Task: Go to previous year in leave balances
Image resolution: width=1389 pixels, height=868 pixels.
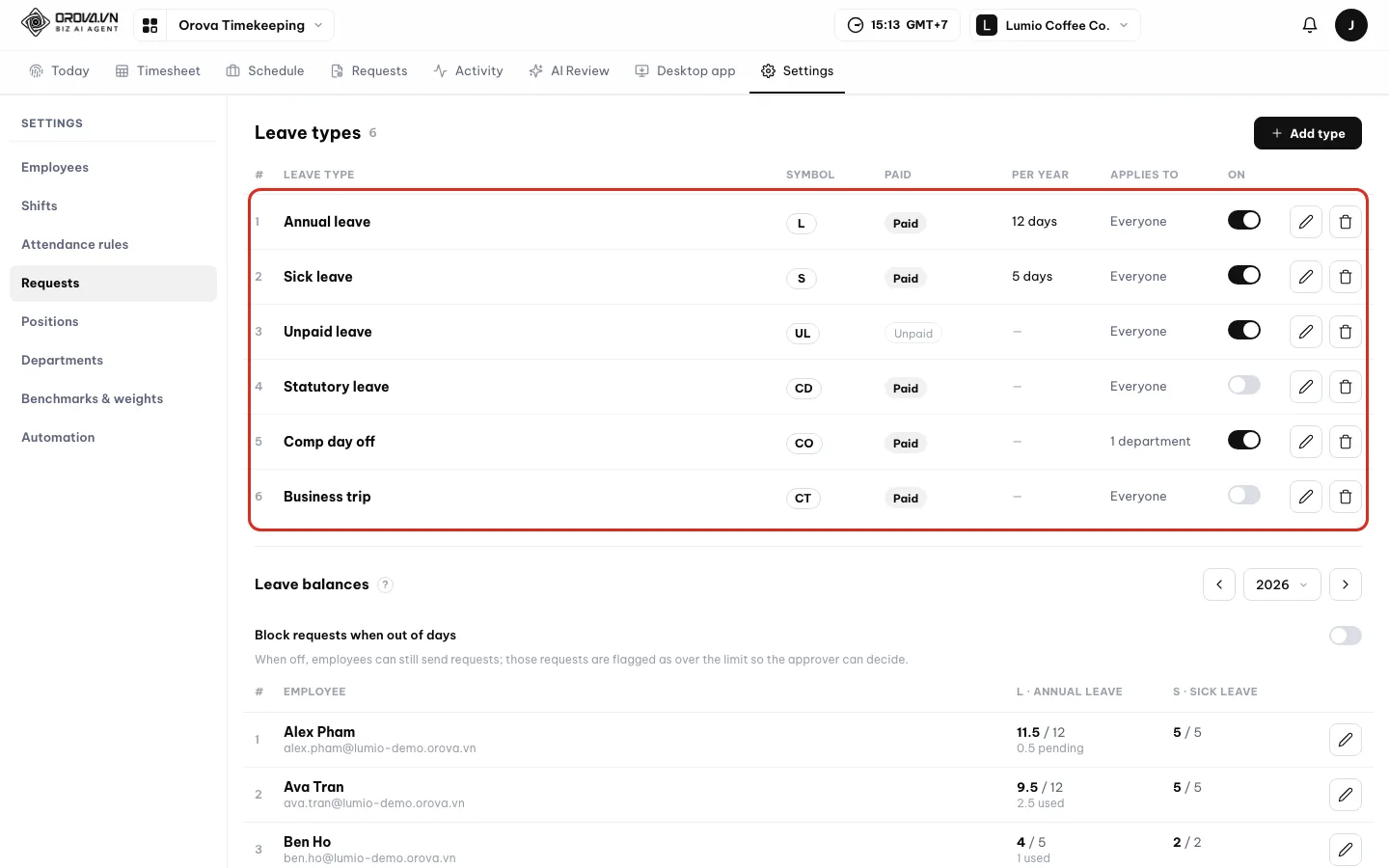Action: 1219,584
